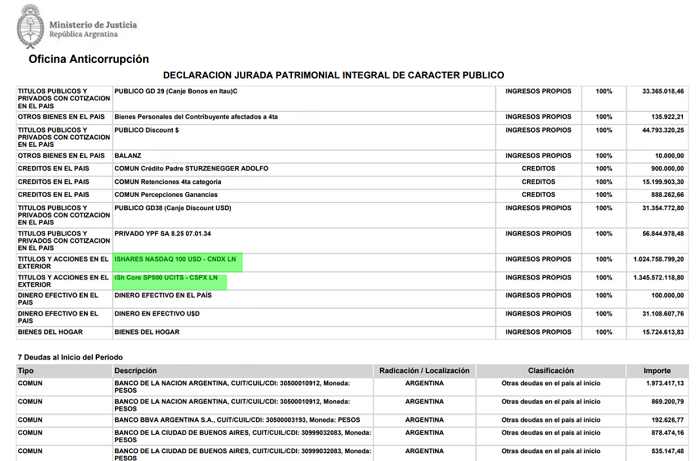Select 'DINERO EN EFECTIVO U$D' description
Image resolution: width=700 pixels, height=461 pixels.
(x=157, y=314)
